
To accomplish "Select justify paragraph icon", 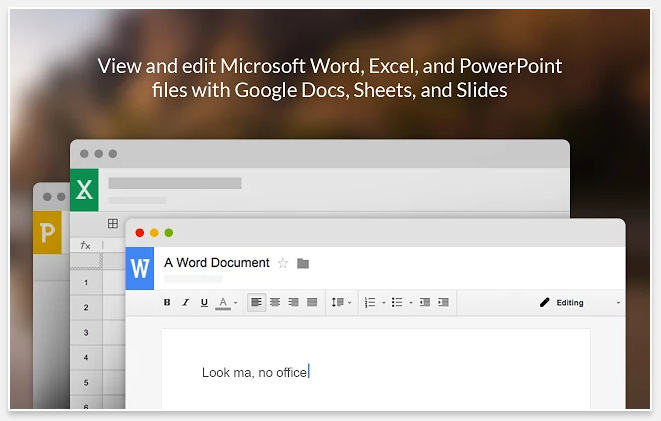I will pyautogui.click(x=312, y=302).
